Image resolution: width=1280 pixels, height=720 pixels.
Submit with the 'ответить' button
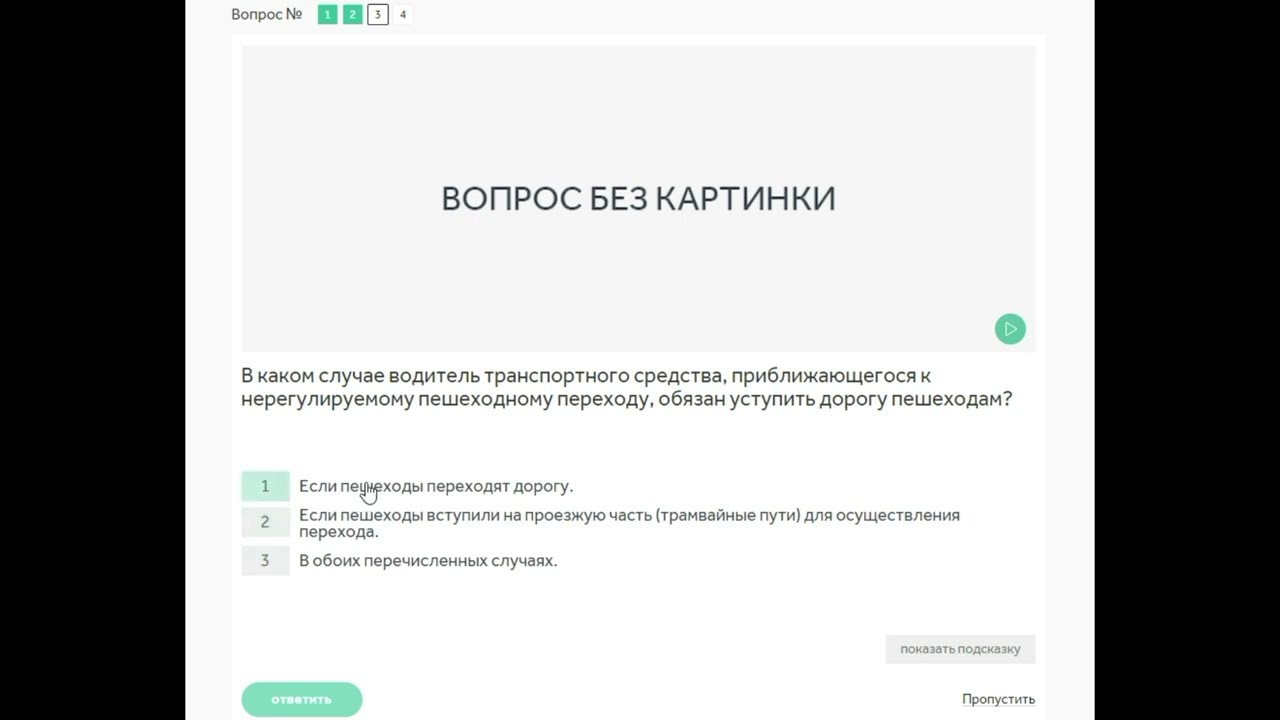tap(301, 699)
